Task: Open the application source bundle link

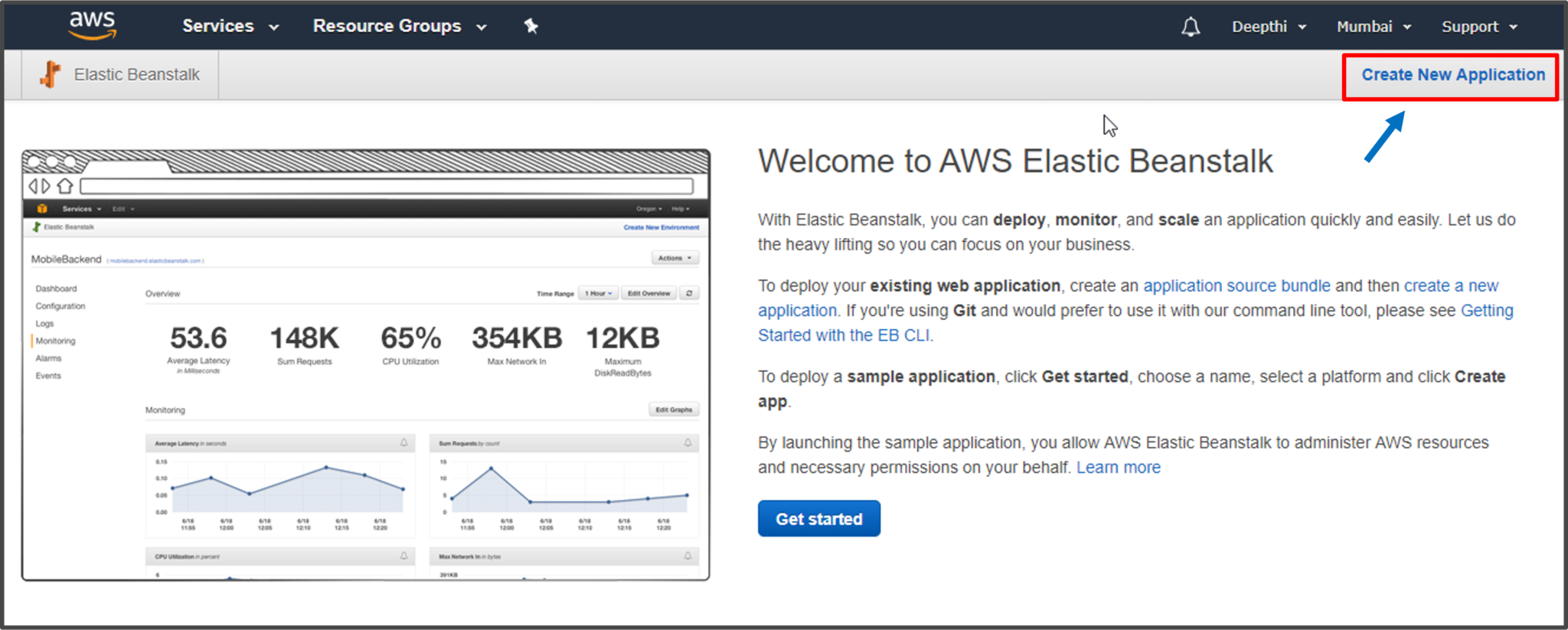Action: pyautogui.click(x=1236, y=286)
